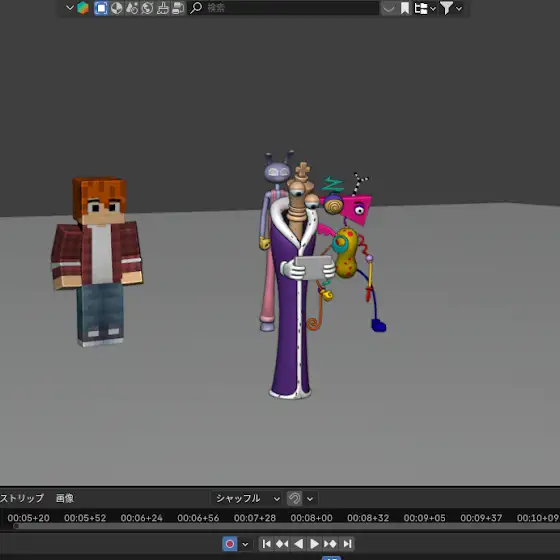Click the 00:09+05 time label
560x560 pixels.
pyautogui.click(x=425, y=518)
